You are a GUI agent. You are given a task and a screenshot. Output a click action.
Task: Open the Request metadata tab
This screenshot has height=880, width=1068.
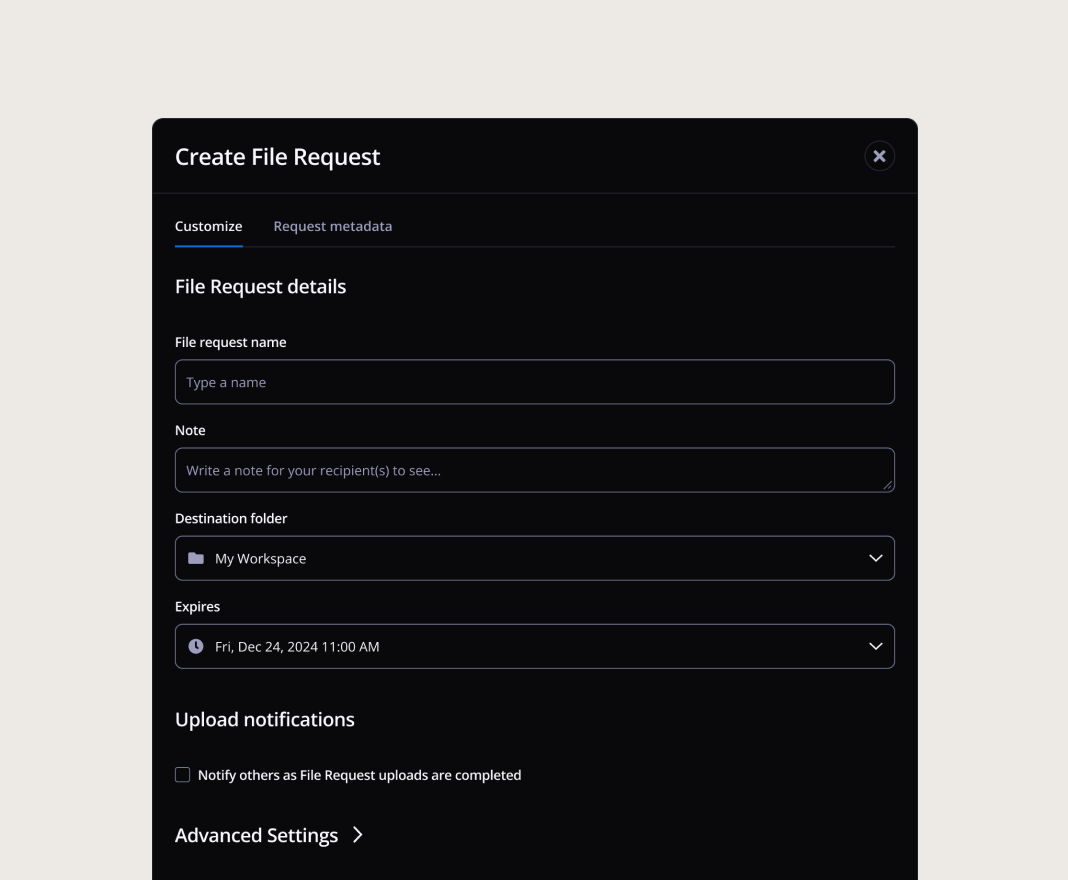coord(332,226)
